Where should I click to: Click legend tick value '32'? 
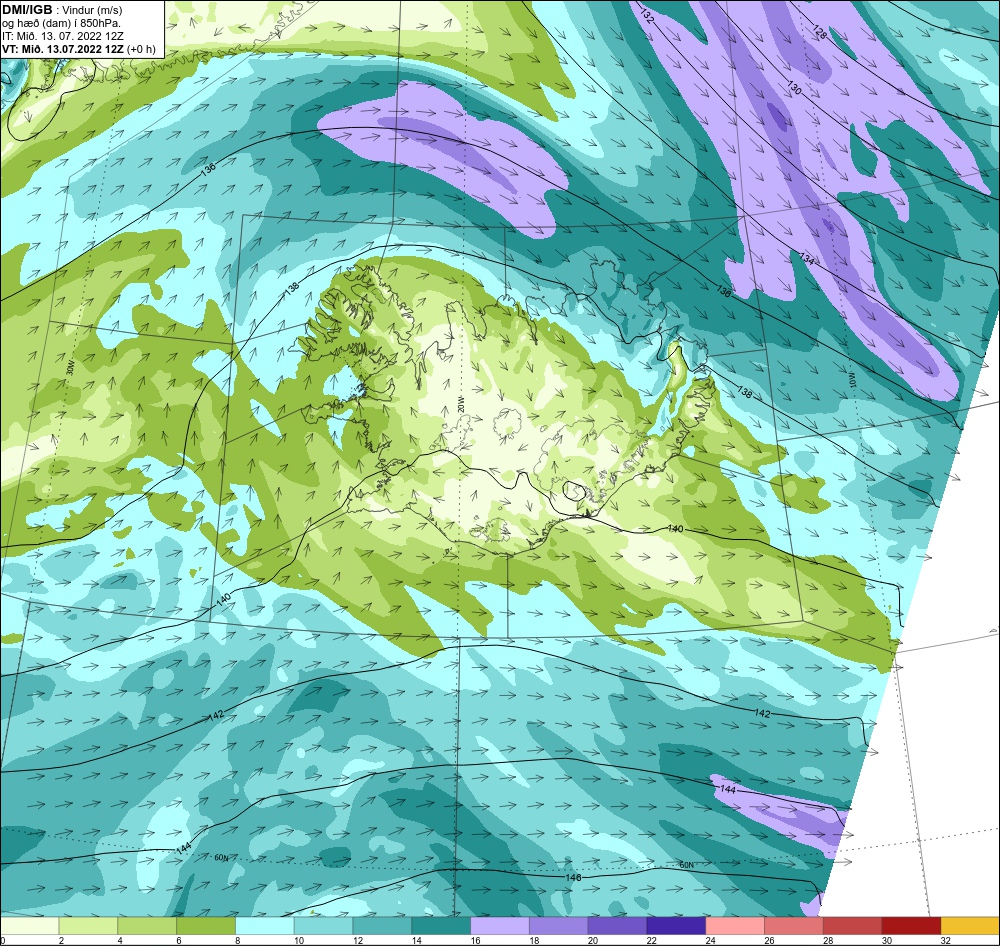pos(946,940)
